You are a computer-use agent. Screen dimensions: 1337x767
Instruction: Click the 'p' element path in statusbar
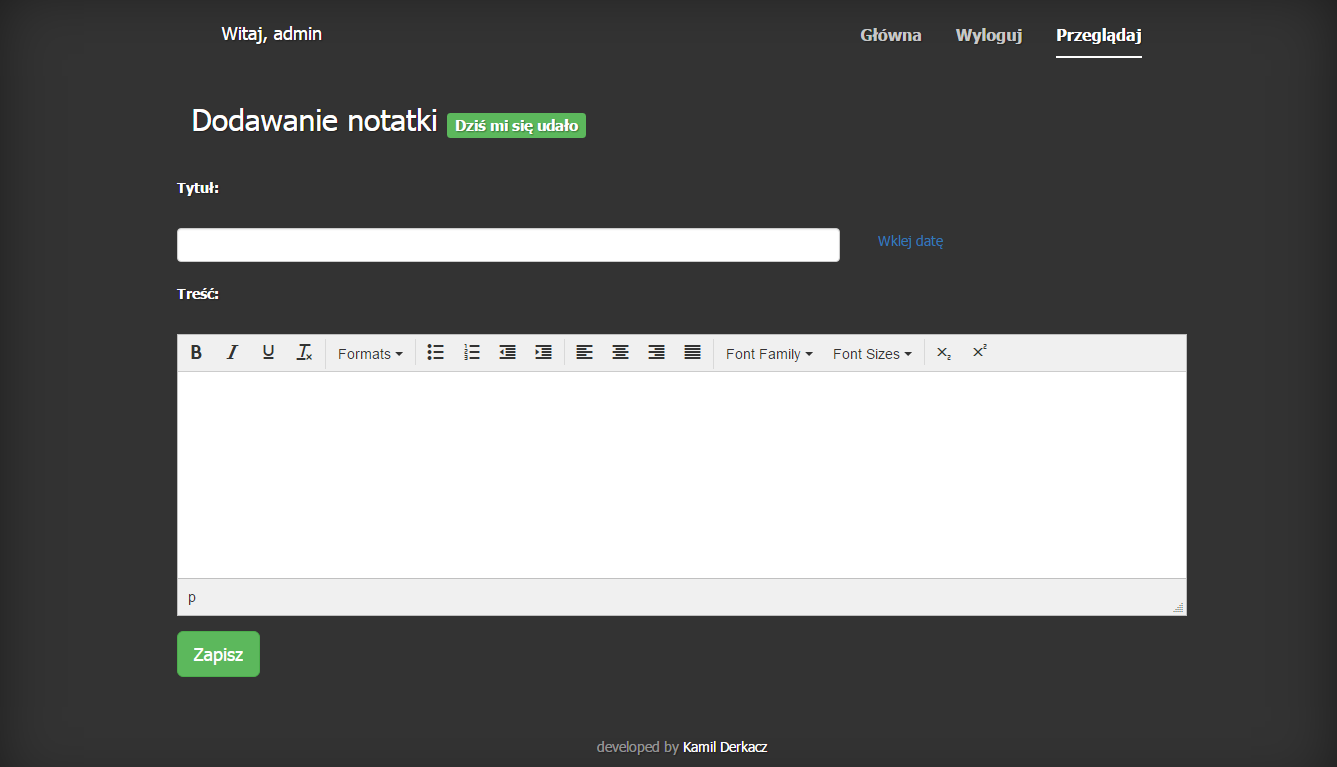pos(192,597)
